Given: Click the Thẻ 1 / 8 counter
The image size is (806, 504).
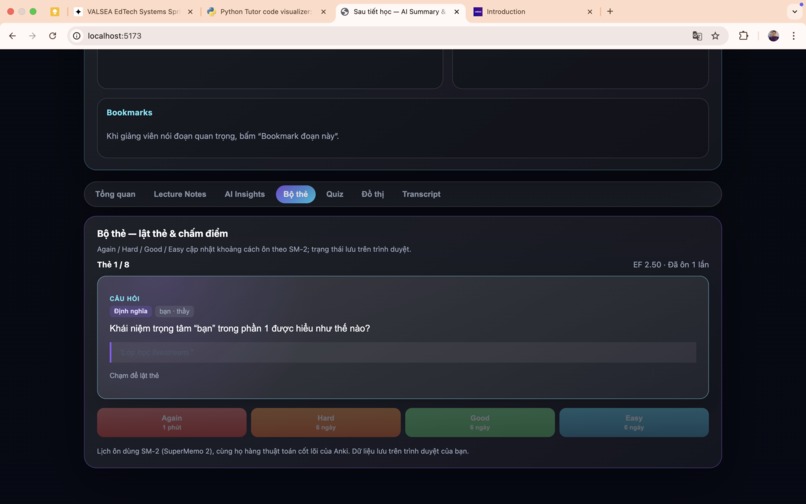Looking at the screenshot, I should click(x=113, y=264).
